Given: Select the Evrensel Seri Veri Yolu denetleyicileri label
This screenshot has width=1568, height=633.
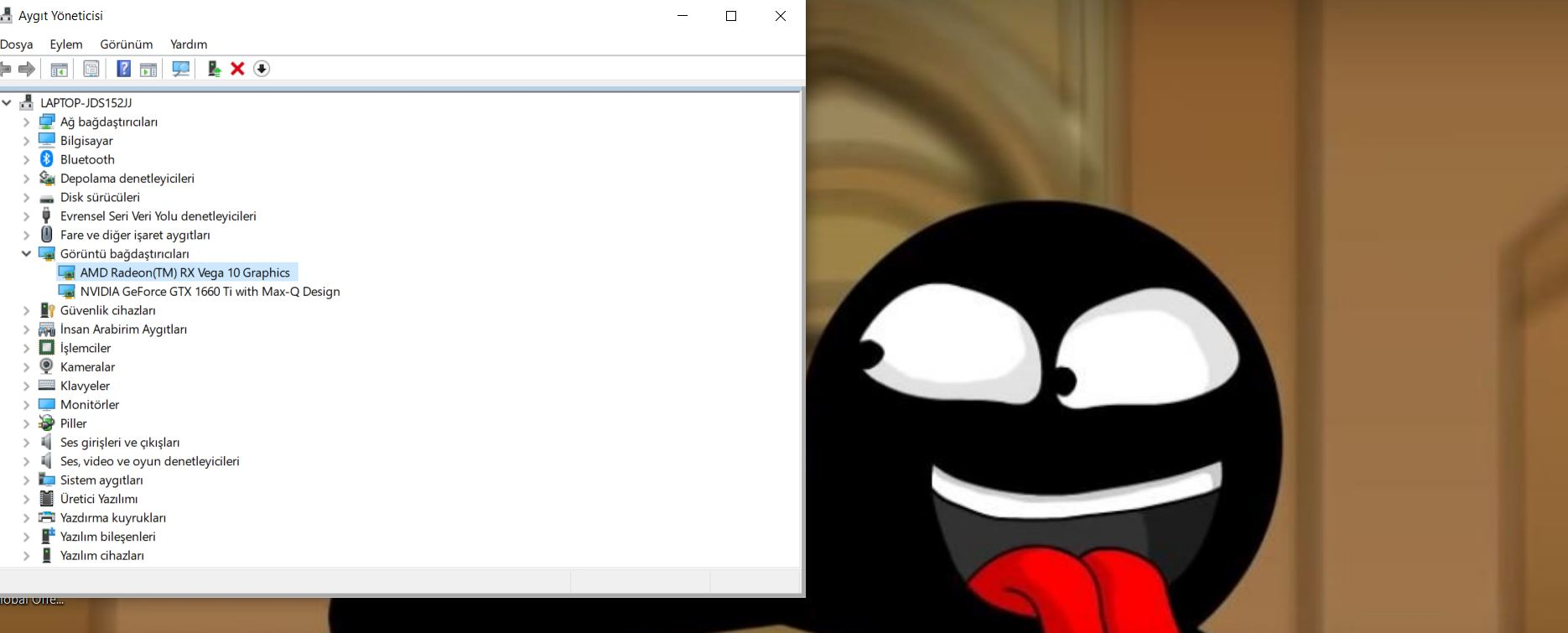Looking at the screenshot, I should click(x=158, y=216).
